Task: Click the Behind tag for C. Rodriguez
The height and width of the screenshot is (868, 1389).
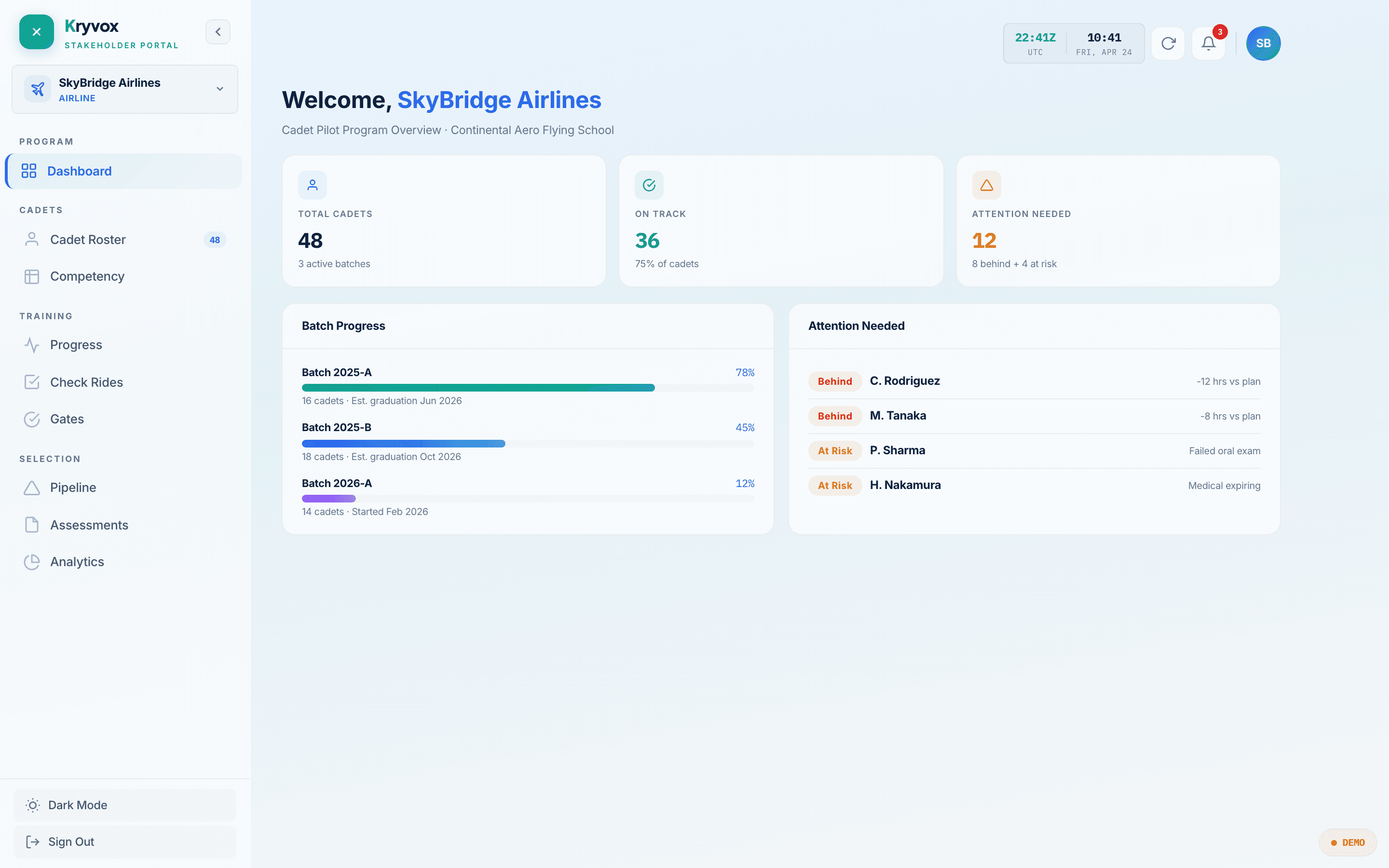Action: click(834, 382)
